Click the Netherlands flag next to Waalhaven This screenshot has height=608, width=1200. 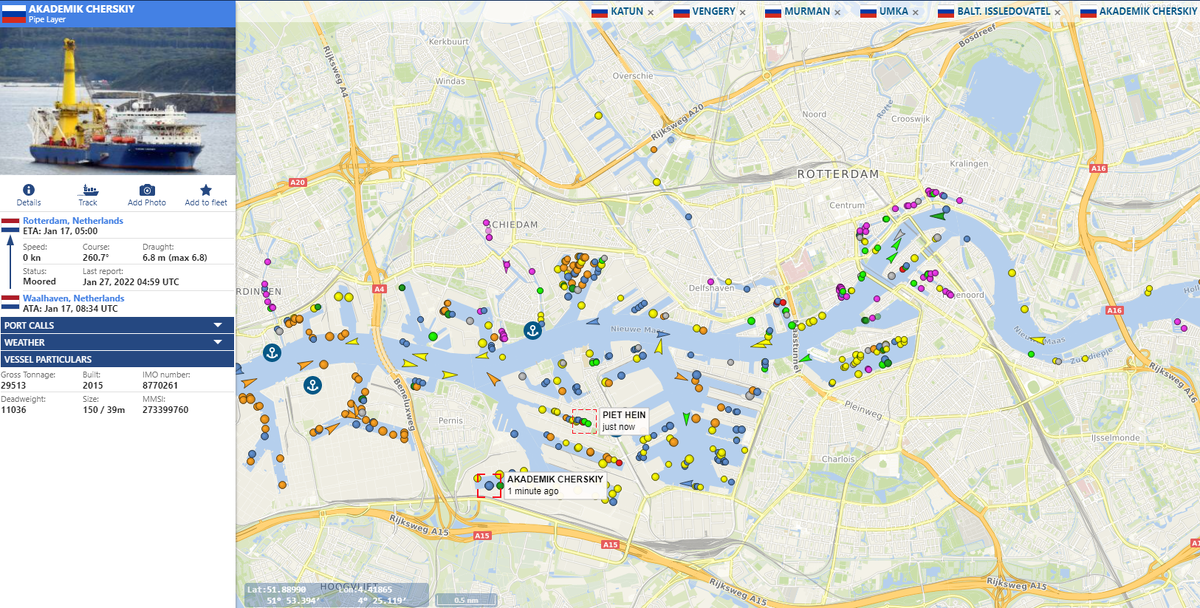click(10, 301)
